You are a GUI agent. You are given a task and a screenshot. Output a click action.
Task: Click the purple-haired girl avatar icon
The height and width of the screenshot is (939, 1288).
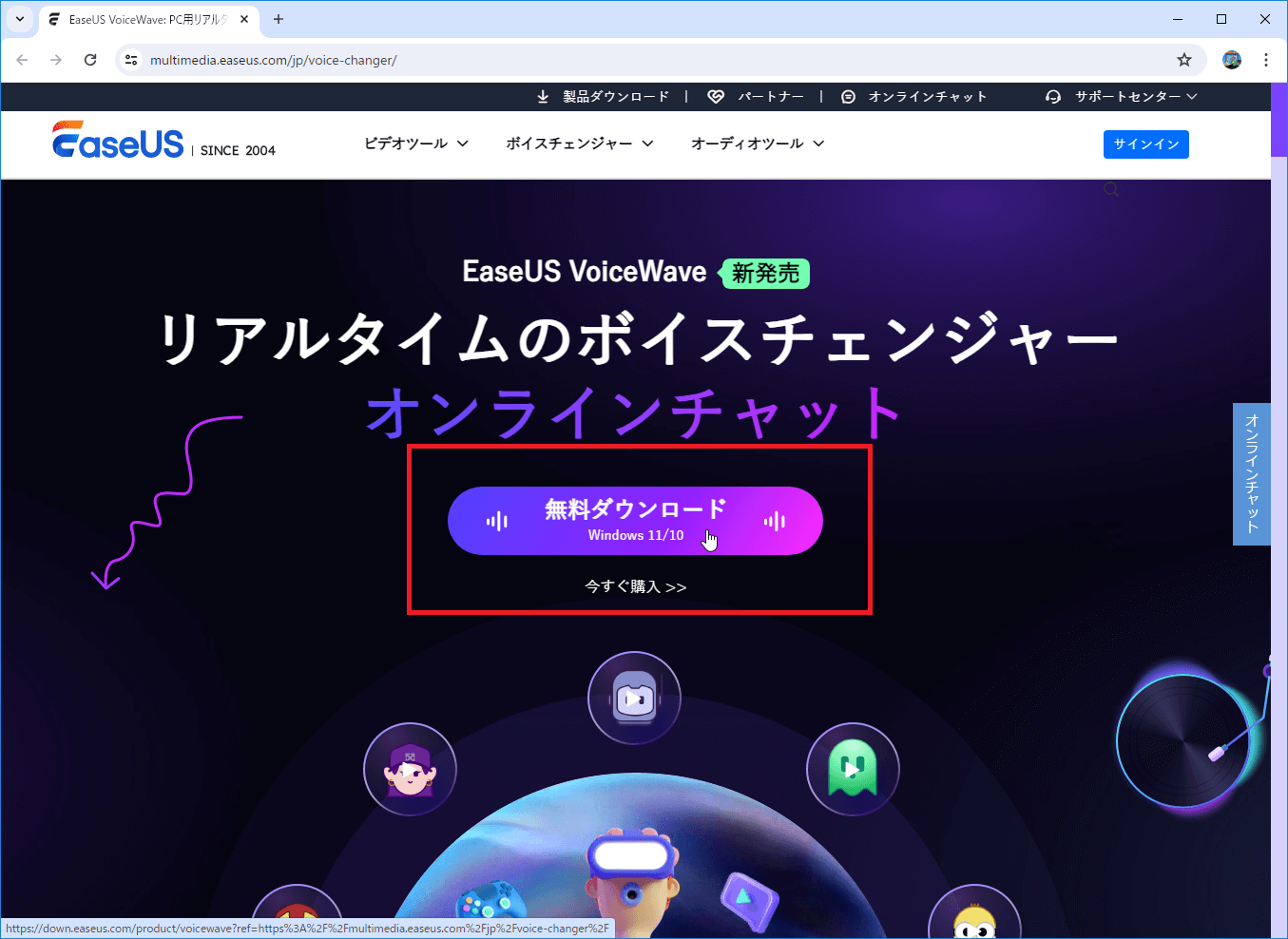click(410, 769)
